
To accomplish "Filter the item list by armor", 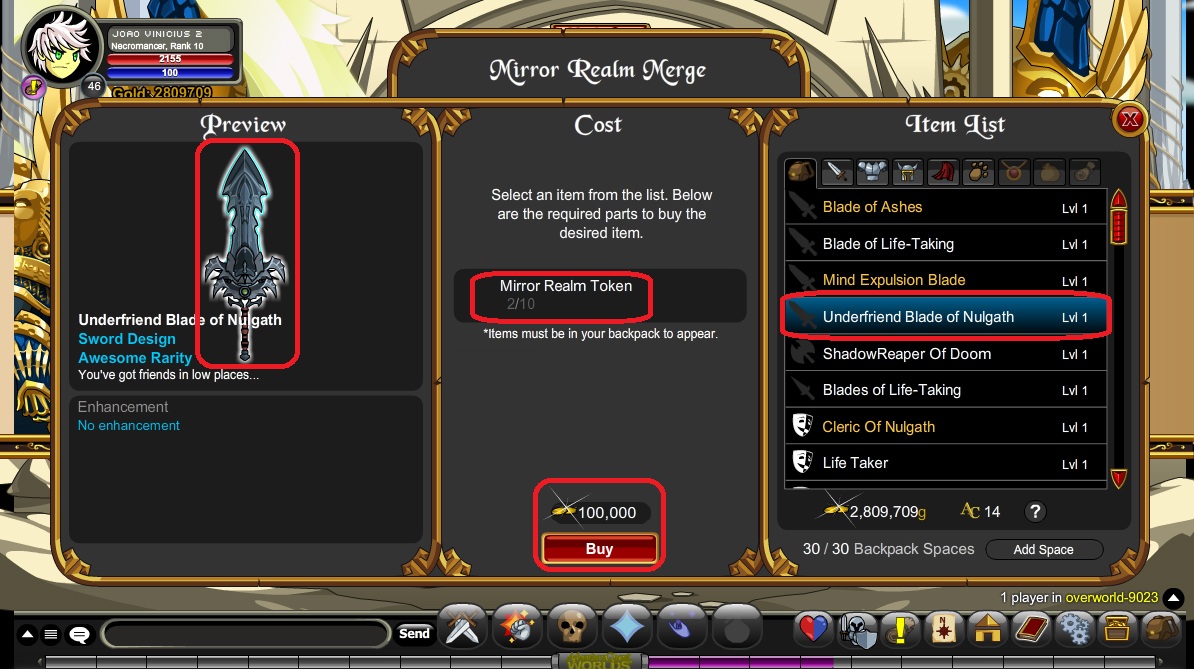I will click(872, 173).
